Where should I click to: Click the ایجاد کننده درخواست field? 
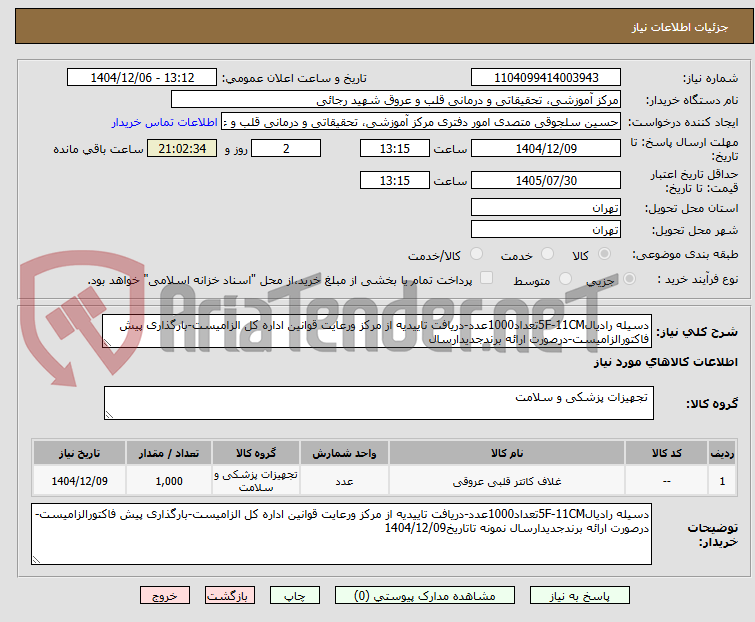421,122
